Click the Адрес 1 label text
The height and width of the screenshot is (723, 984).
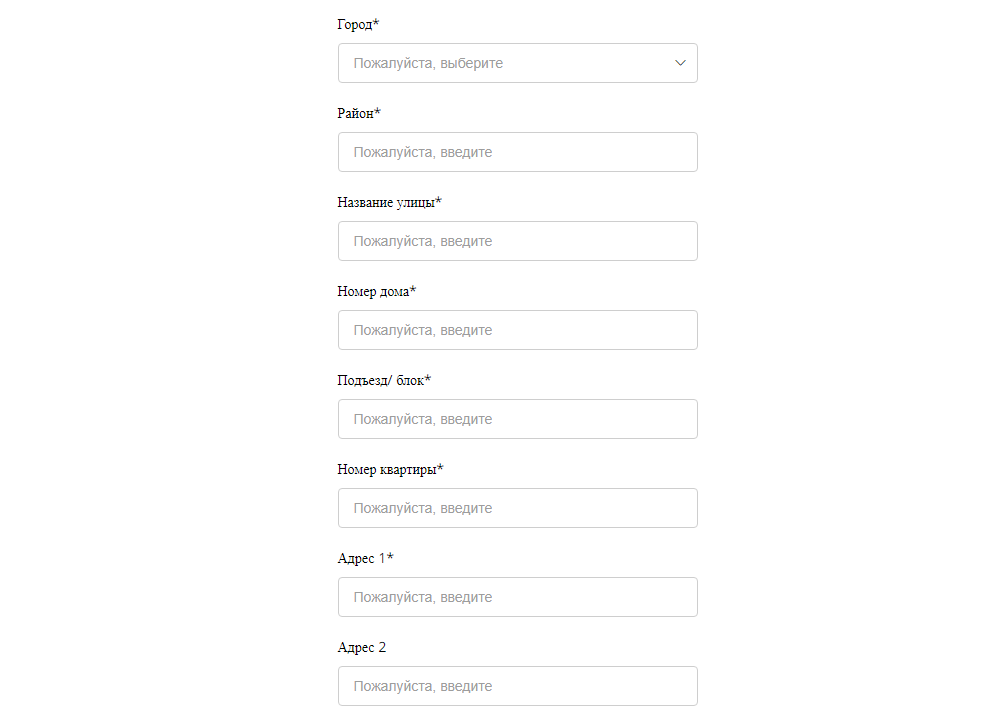361,558
